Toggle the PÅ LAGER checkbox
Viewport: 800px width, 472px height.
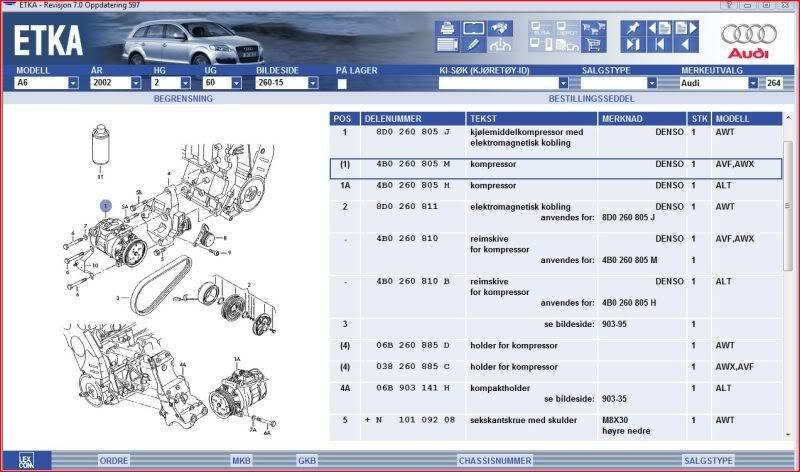click(x=342, y=83)
